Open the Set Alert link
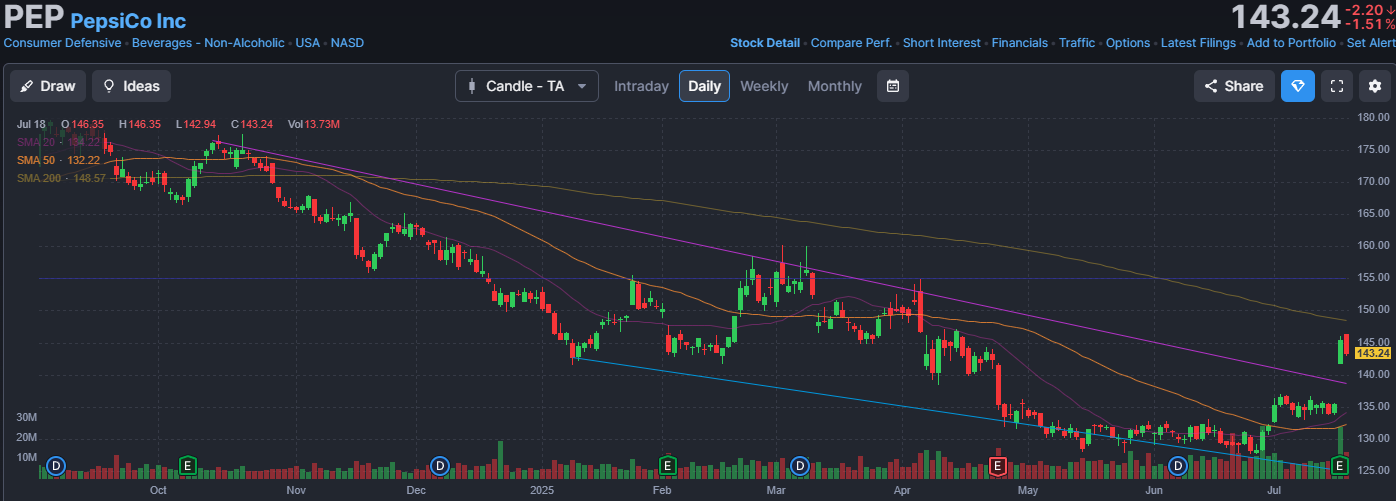1396x501 pixels. tap(1371, 43)
